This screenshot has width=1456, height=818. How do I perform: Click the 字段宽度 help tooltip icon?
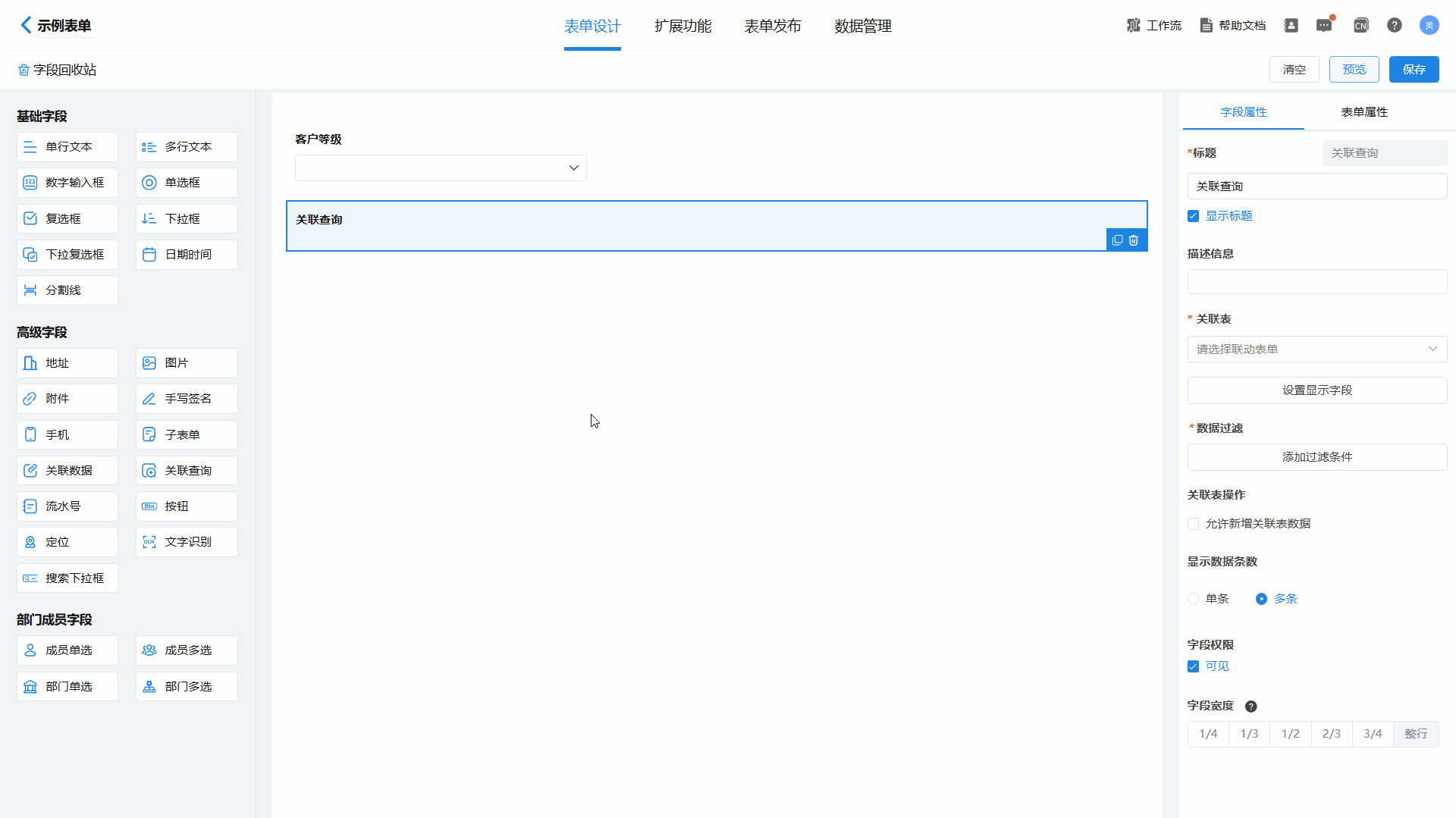click(1251, 707)
